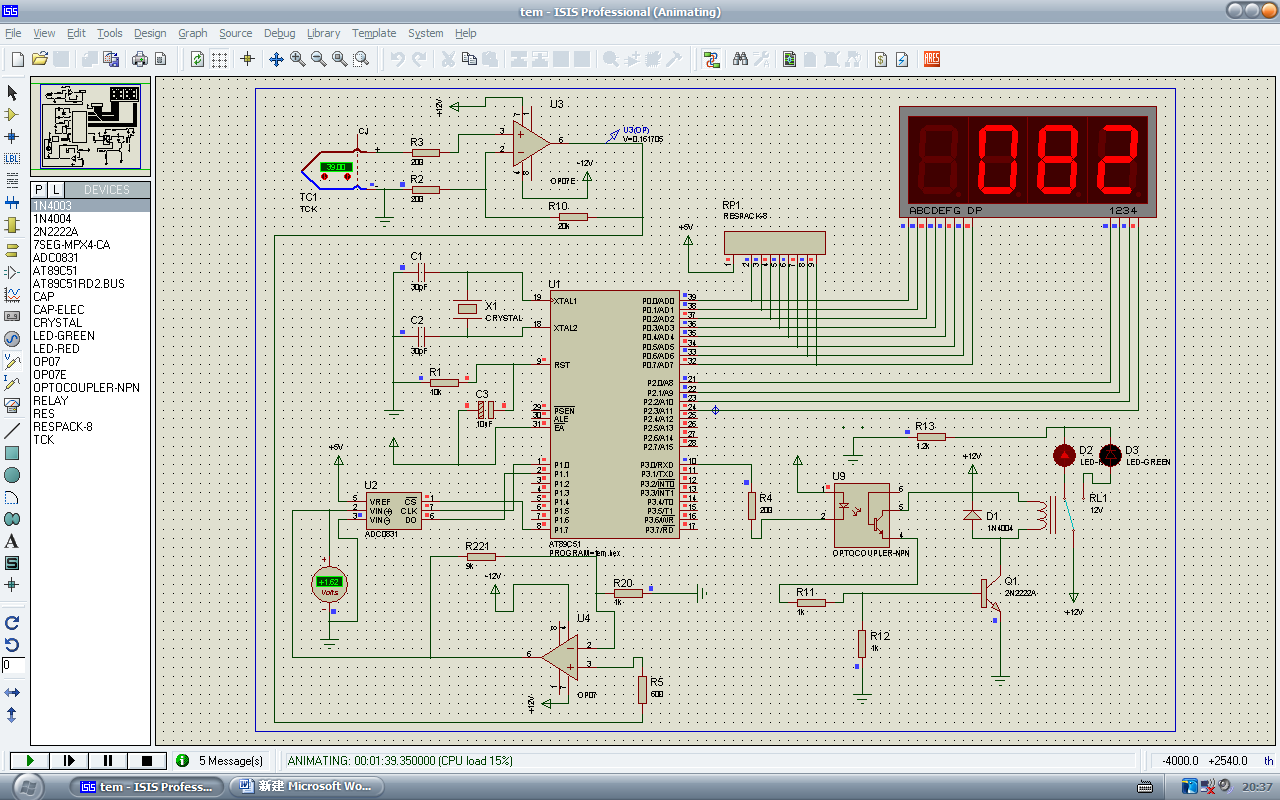Toggle the grid display icon

pos(219,59)
